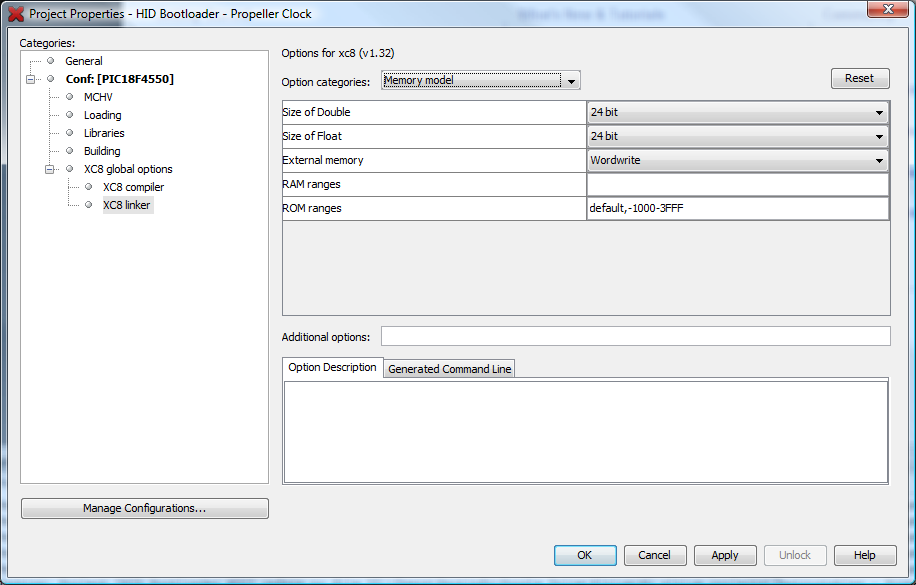Collapse the XC8 global options node

point(50,169)
